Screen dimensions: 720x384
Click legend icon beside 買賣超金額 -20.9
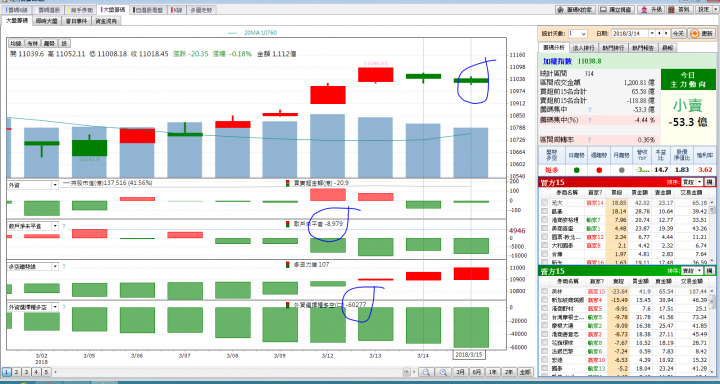pos(288,183)
